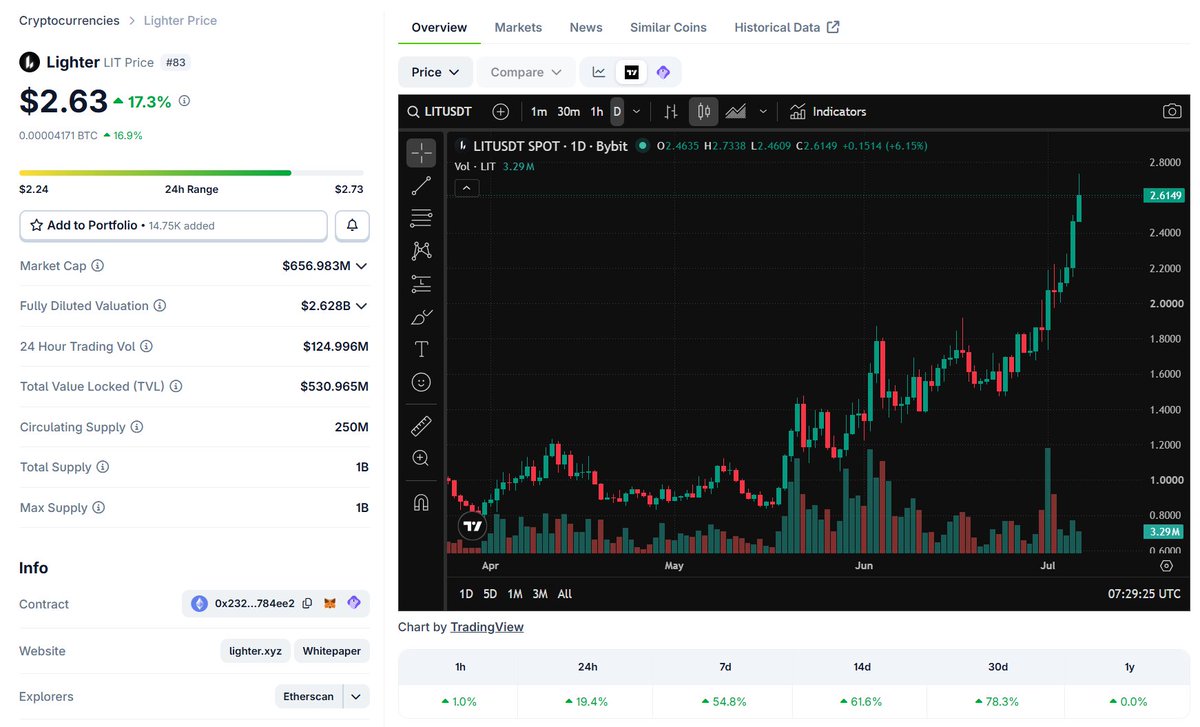
Task: Select the XABCD pattern tool
Action: click(x=421, y=251)
